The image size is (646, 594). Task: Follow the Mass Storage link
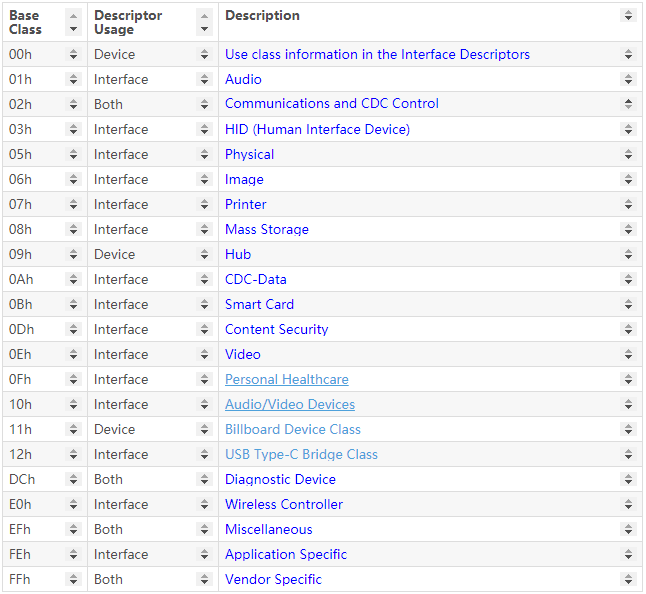[x=266, y=229]
